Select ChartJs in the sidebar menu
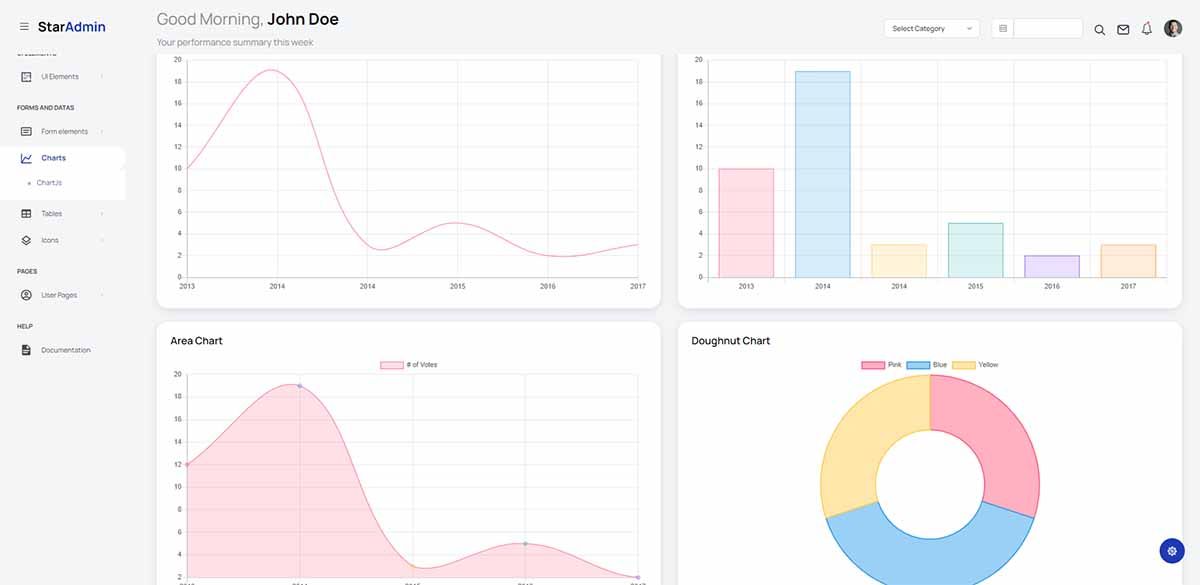 48,182
